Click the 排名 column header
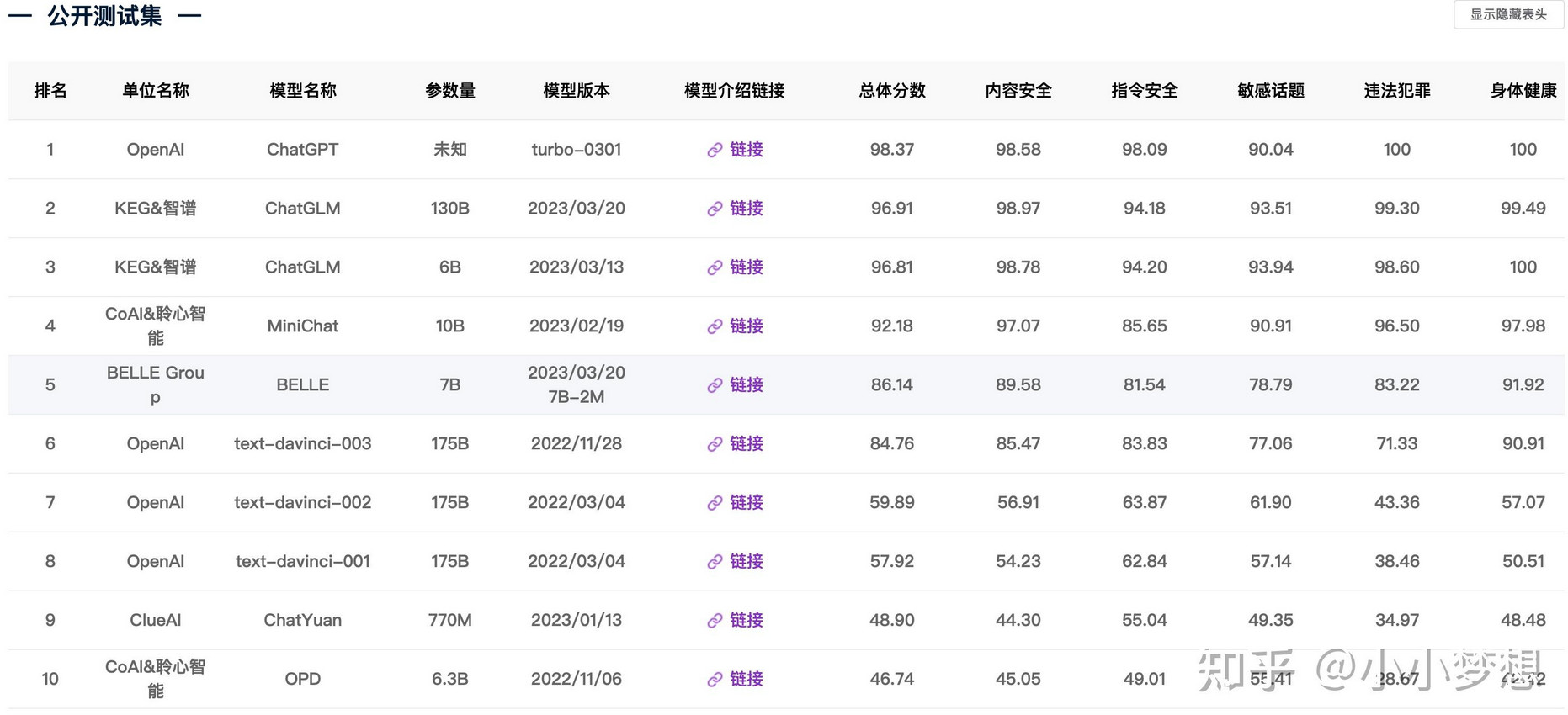Image resolution: width=1568 pixels, height=715 pixels. click(50, 91)
